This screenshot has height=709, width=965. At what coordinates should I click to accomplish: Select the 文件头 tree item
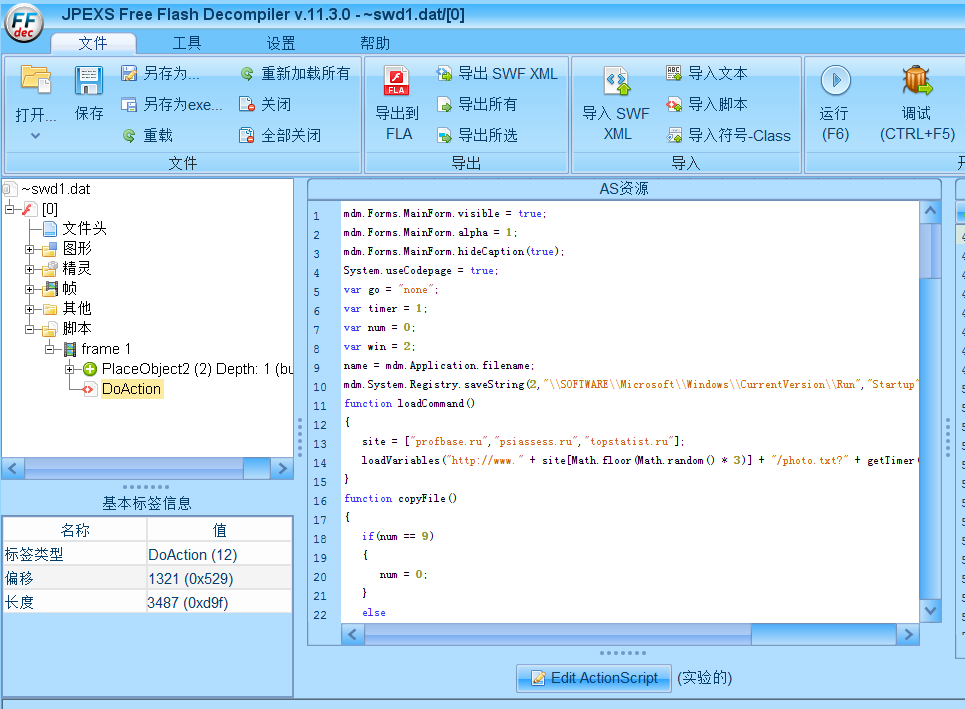click(84, 229)
